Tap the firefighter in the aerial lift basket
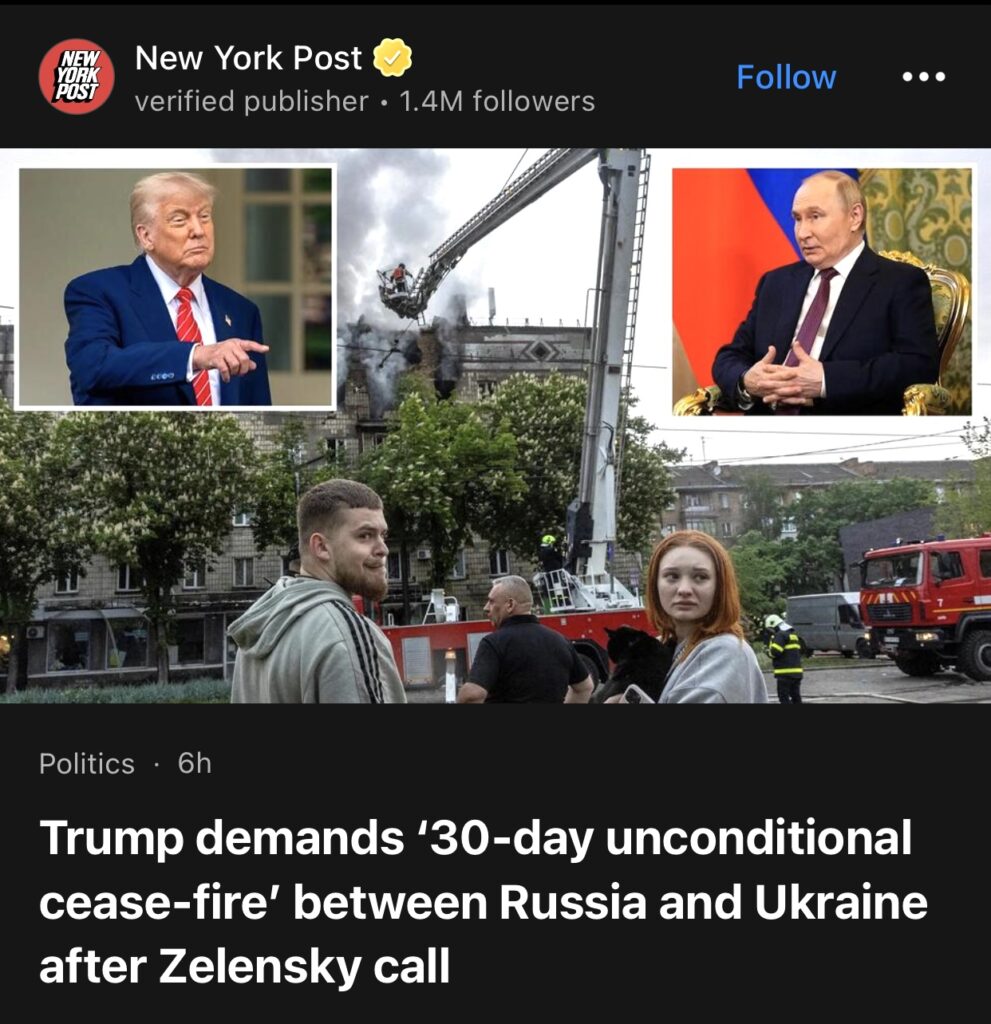The height and width of the screenshot is (1024, 991). coord(399,278)
